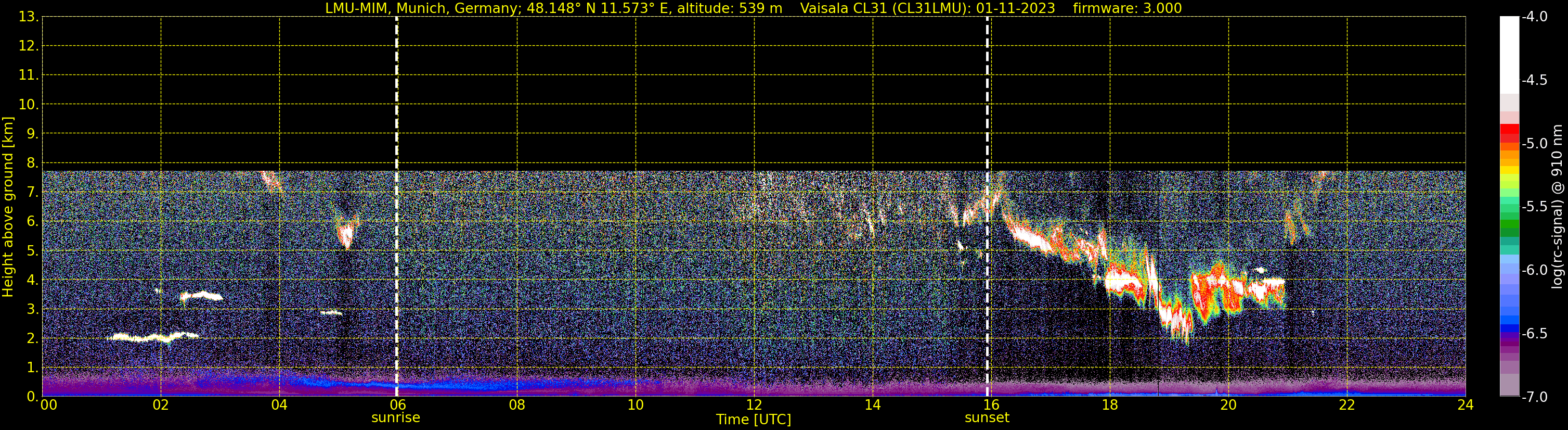Viewport: 1568px width, 430px height.
Task: Click the '14' time axis tick label
Action: tap(873, 405)
